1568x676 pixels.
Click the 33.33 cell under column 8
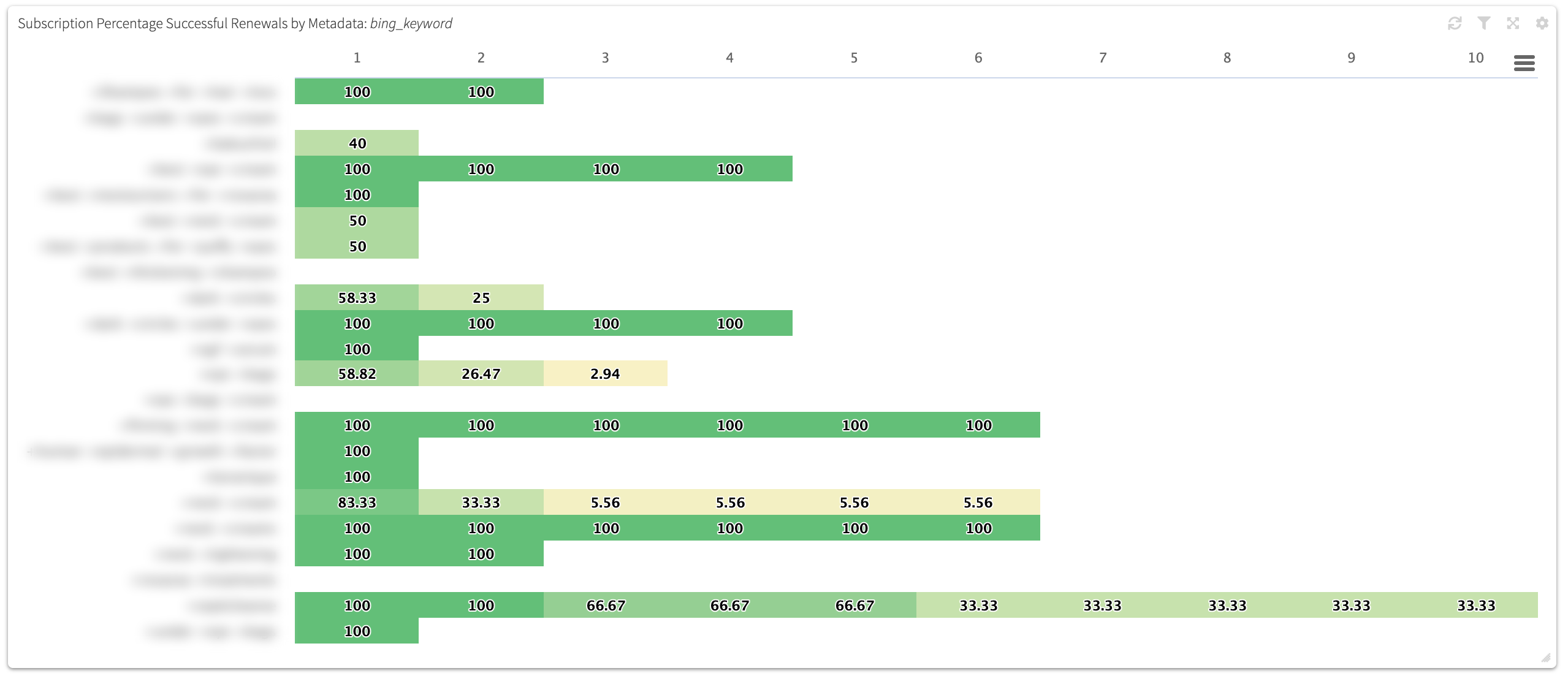(1227, 605)
